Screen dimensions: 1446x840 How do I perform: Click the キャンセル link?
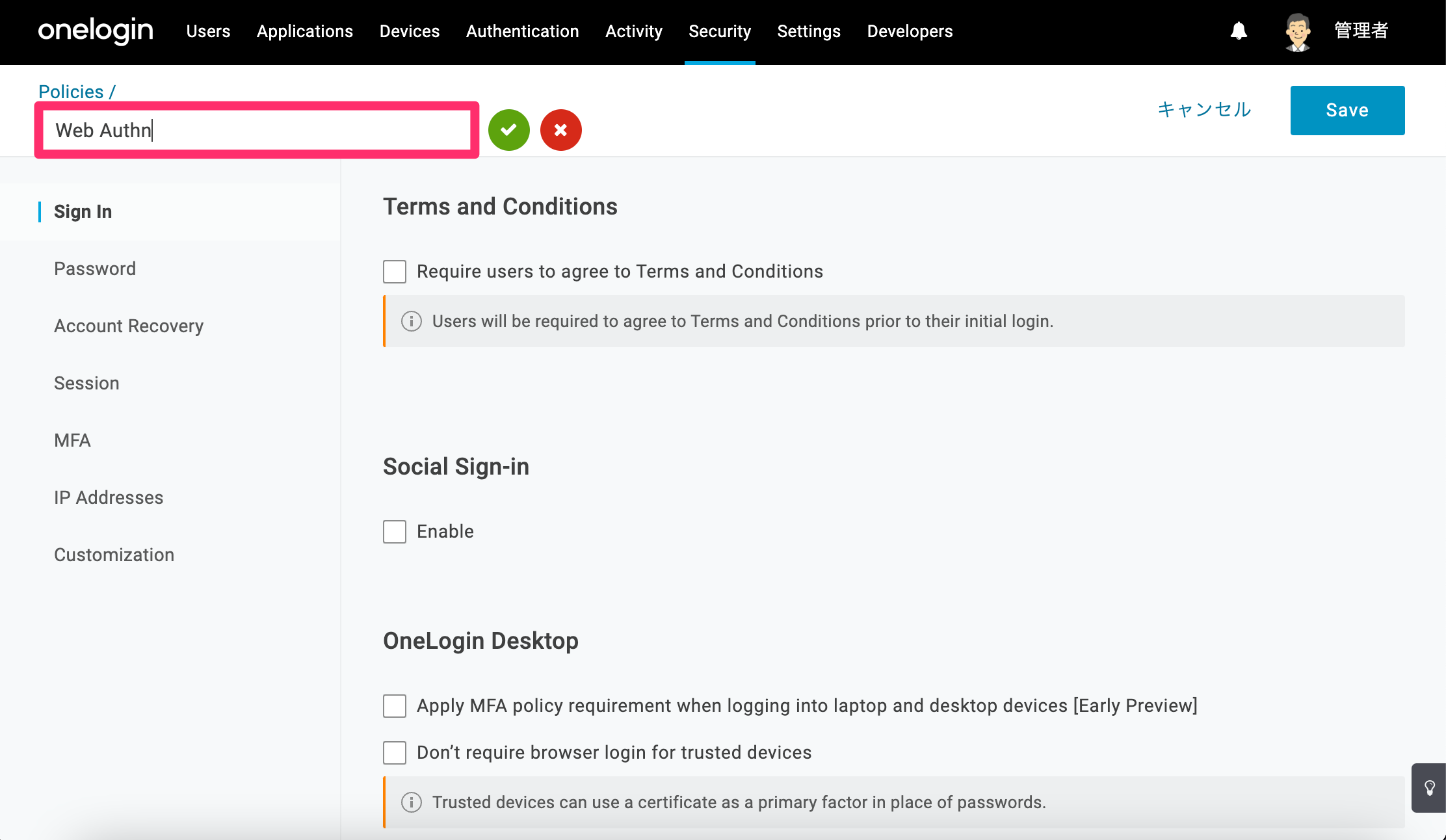coord(1205,109)
